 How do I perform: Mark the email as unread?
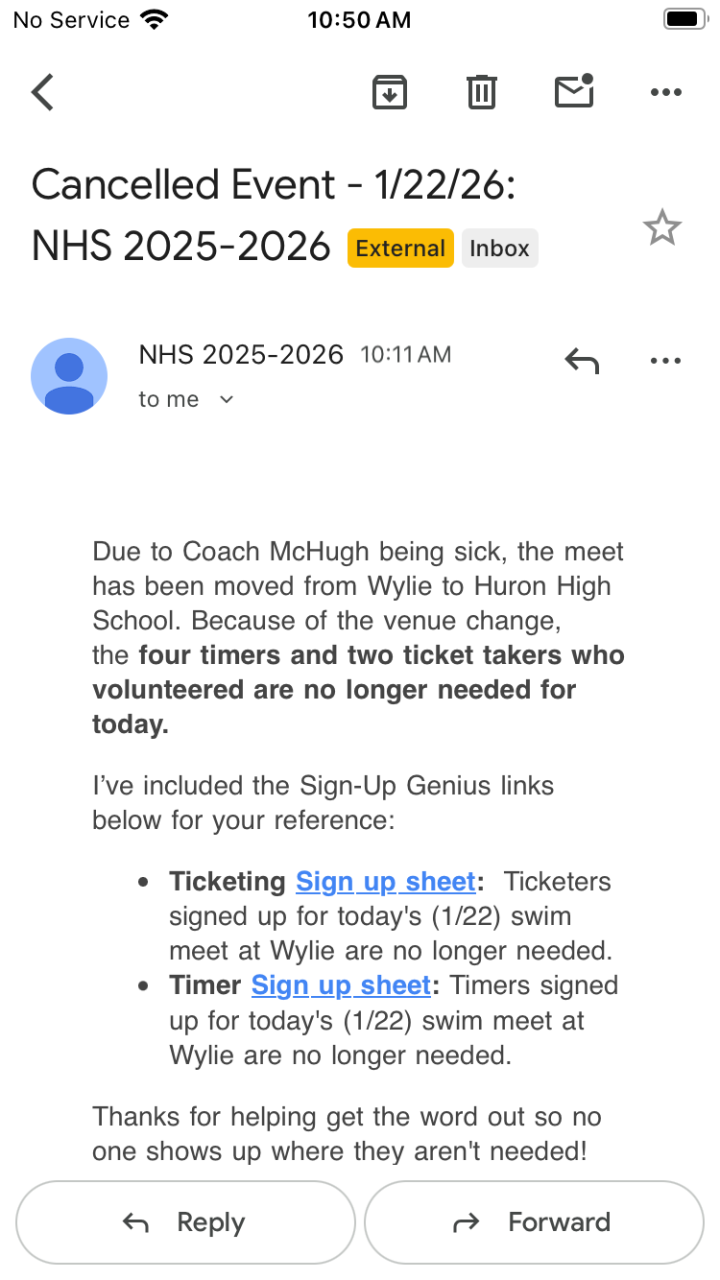click(x=574, y=91)
